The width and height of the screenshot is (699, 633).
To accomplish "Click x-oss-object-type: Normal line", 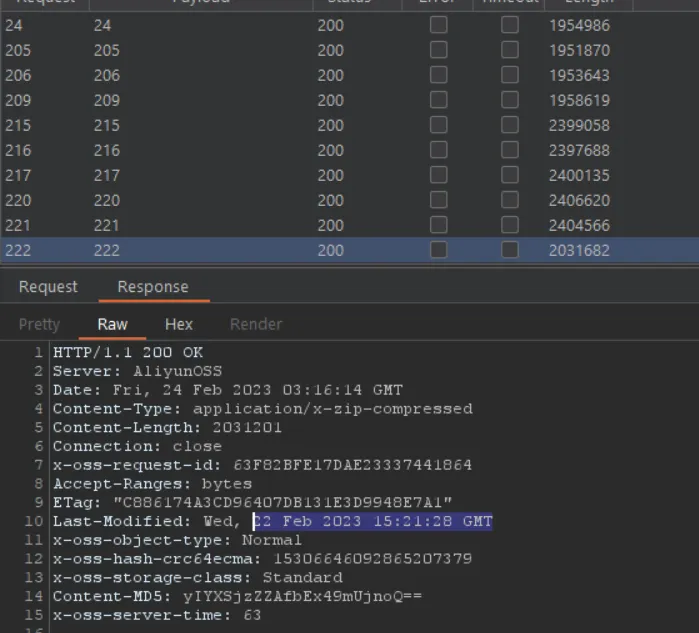I will (x=177, y=540).
